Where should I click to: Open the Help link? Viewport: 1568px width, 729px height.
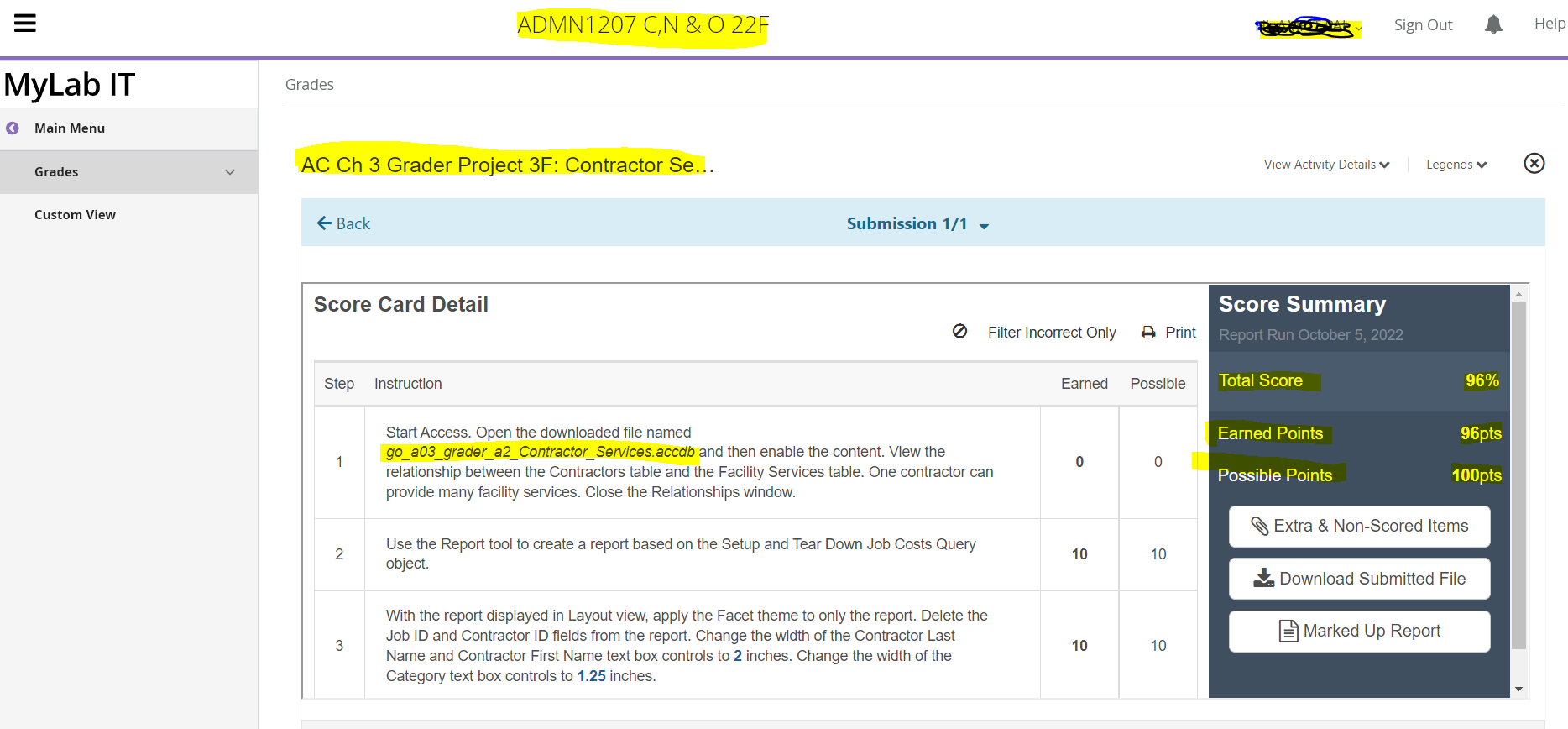pyautogui.click(x=1550, y=24)
